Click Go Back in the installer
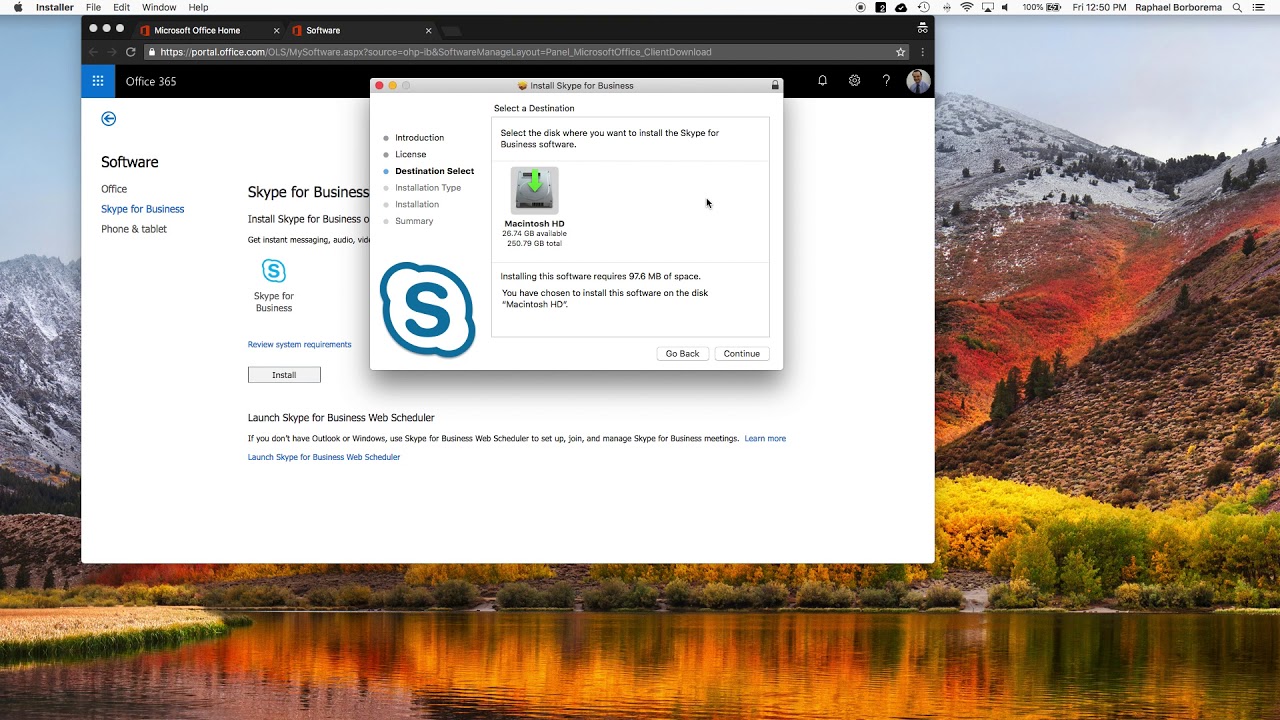 [x=683, y=354]
